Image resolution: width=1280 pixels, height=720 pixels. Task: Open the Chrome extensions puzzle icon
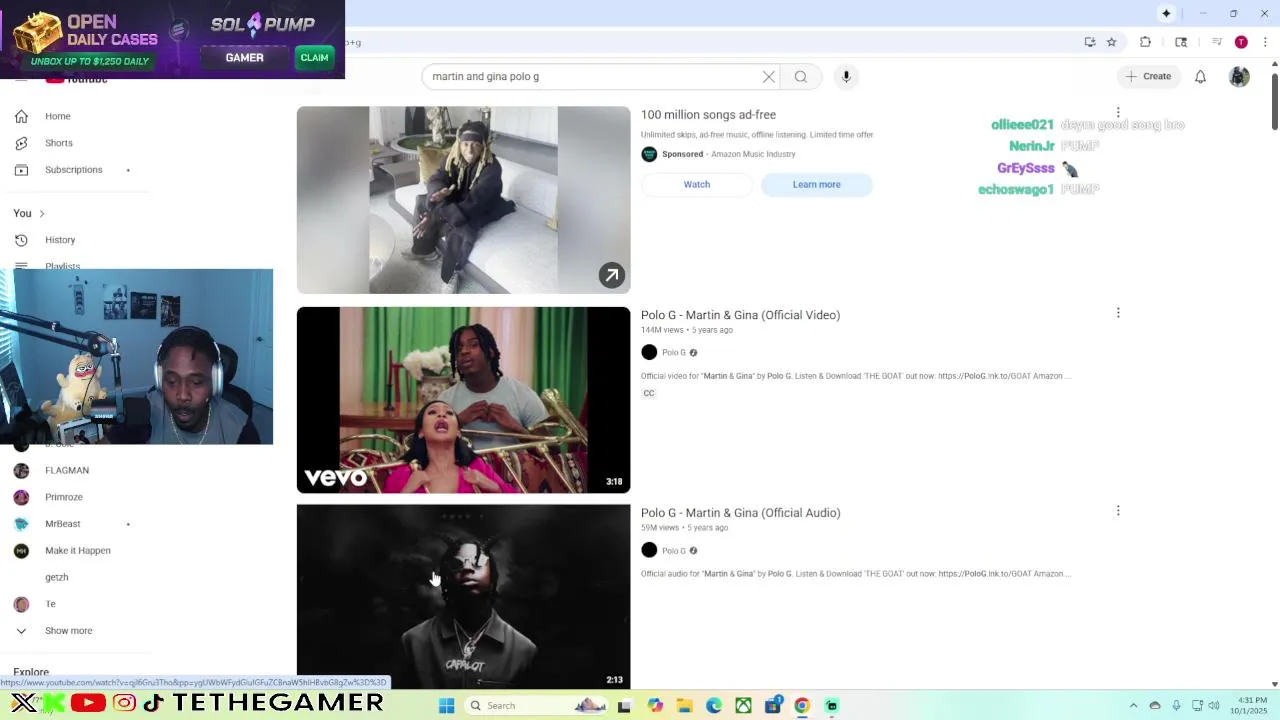click(1145, 42)
